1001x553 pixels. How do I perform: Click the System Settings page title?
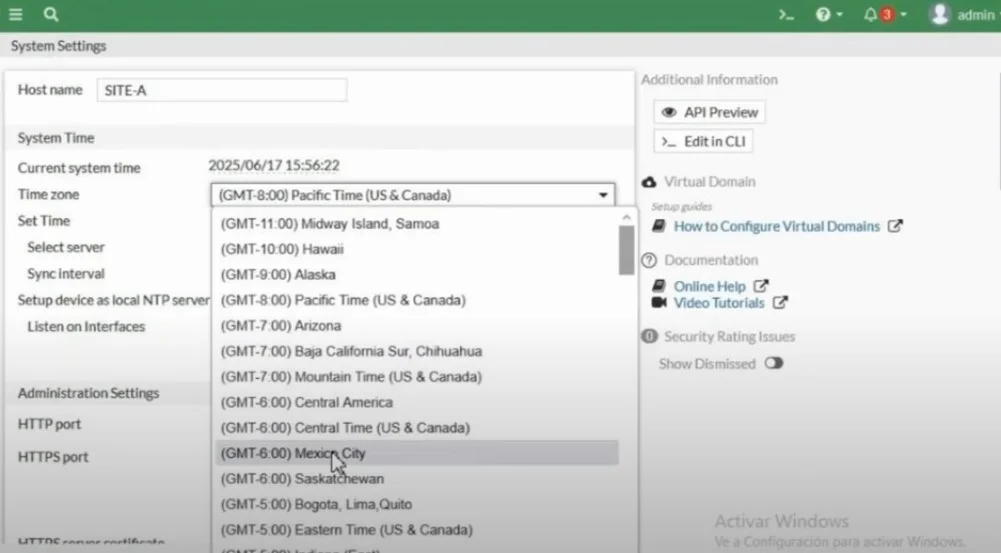58,46
